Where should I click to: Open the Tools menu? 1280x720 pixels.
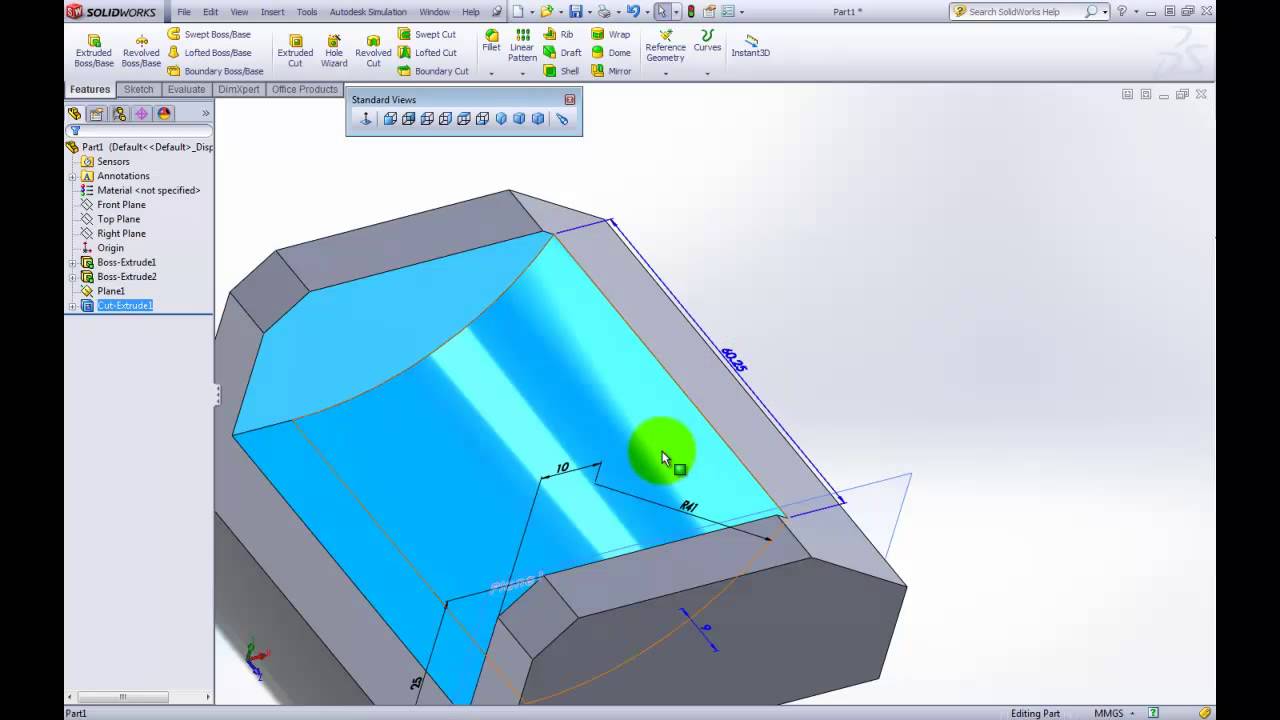(307, 12)
